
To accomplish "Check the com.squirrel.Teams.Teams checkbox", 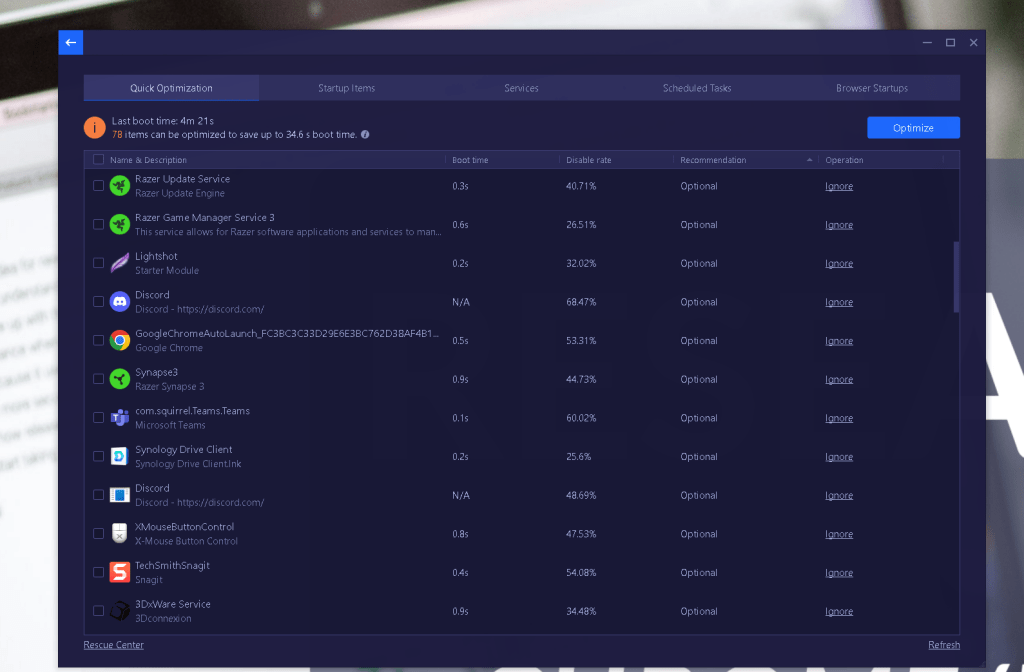I will [x=99, y=417].
